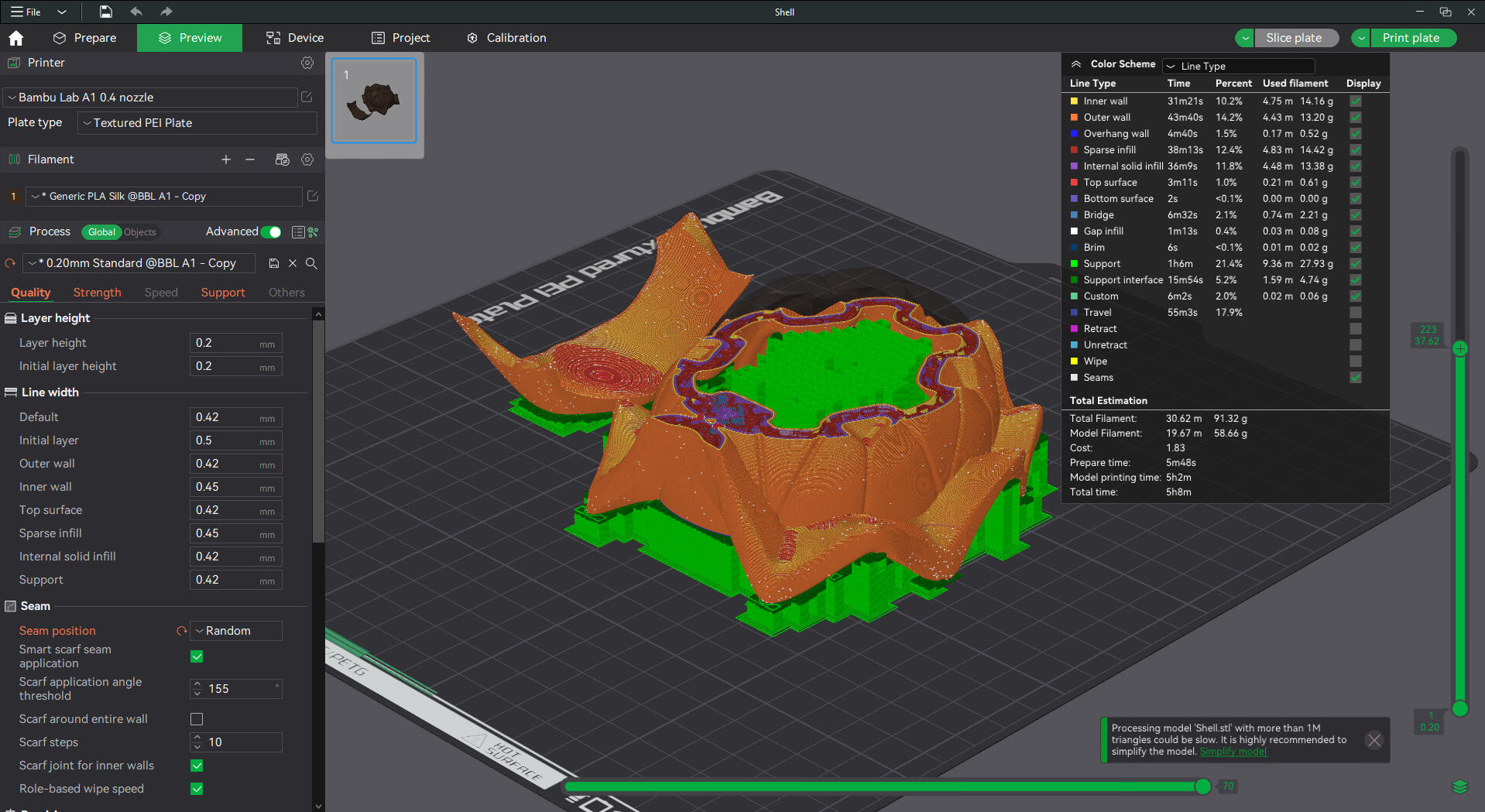Save process preset using disk icon

point(273,263)
